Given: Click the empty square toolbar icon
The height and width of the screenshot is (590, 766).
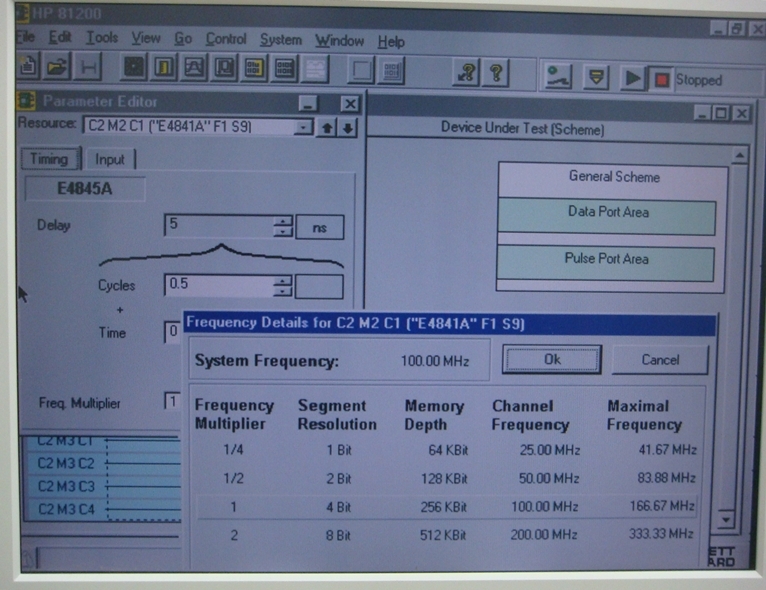Looking at the screenshot, I should [x=361, y=70].
